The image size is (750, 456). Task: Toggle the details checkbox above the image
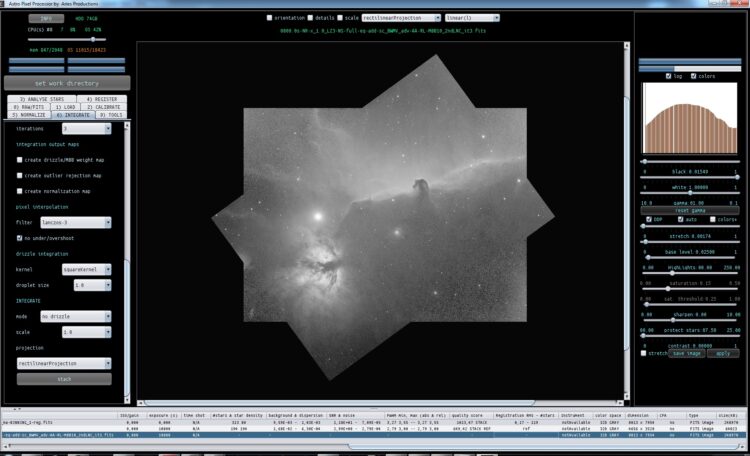[310, 18]
